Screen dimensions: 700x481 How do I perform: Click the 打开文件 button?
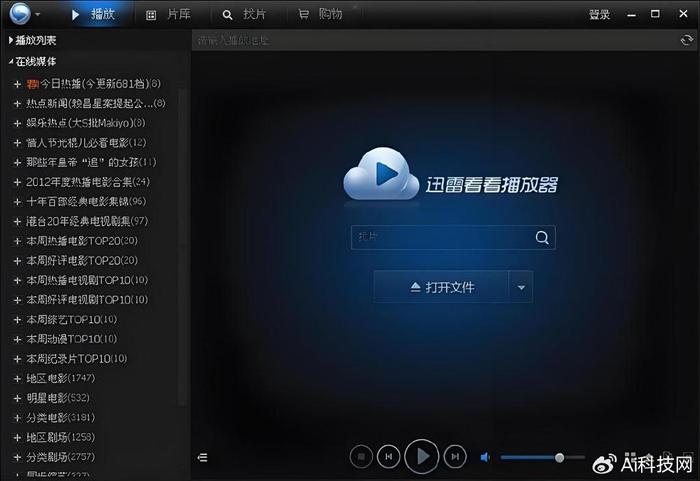pos(442,287)
